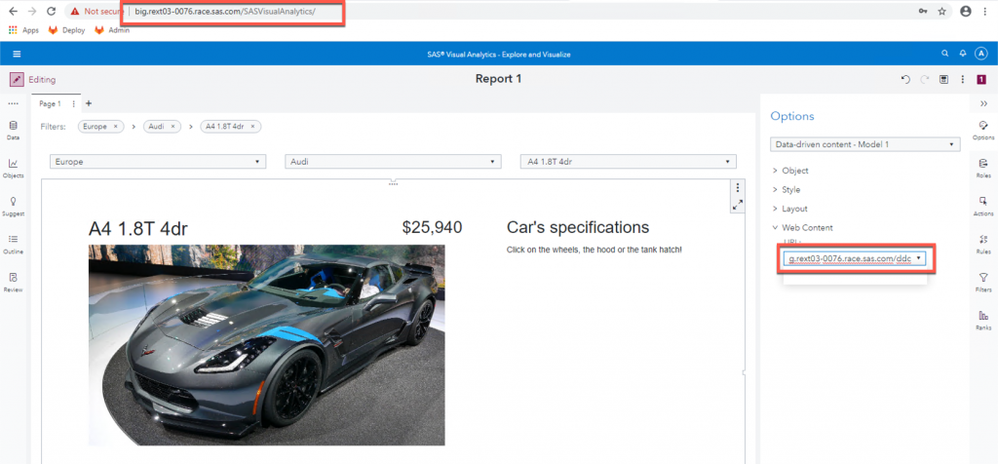Switch to the Roles pane
Screen dimensions: 998x464
coord(983,168)
